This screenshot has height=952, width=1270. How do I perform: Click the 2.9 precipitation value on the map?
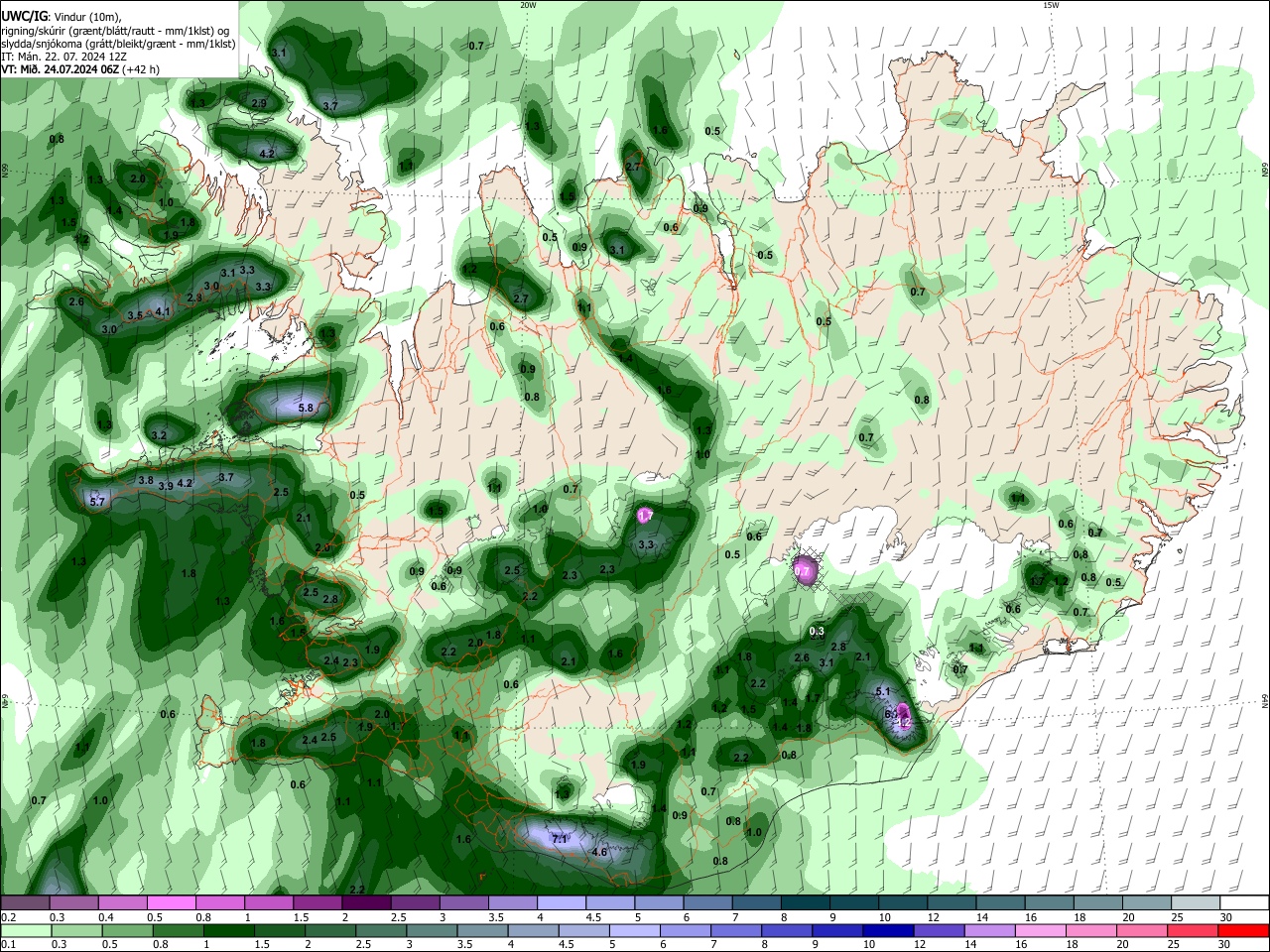click(259, 103)
